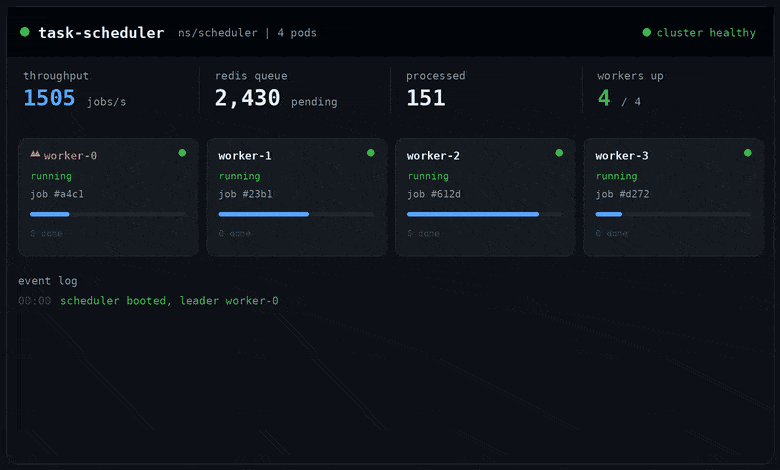The width and height of the screenshot is (780, 470).
Task: Click running status on worker-1 card
Action: pos(239,176)
